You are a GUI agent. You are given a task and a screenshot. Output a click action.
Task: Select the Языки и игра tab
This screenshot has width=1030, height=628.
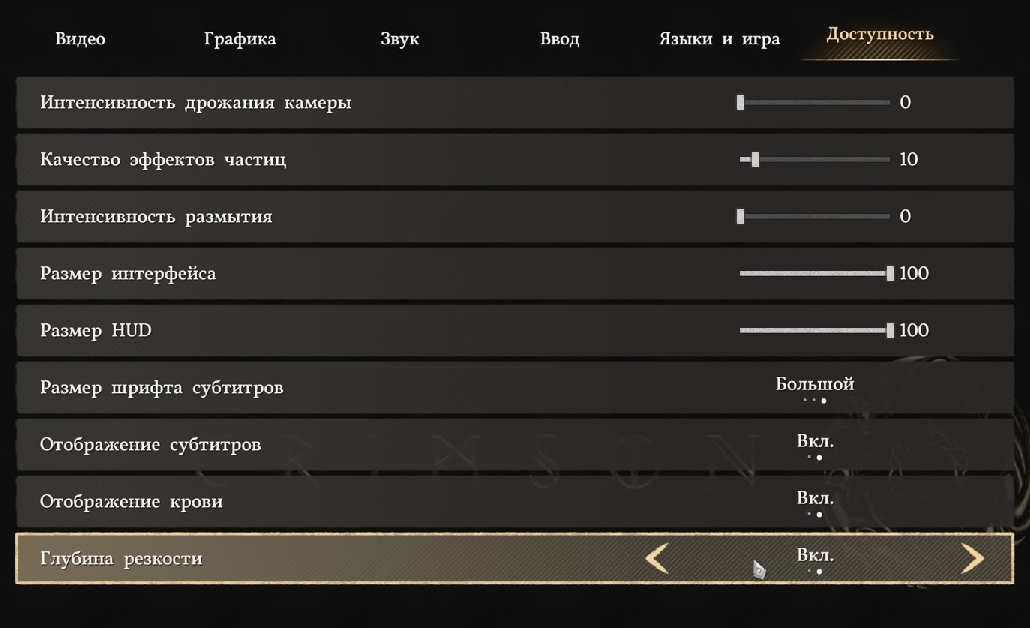point(720,39)
